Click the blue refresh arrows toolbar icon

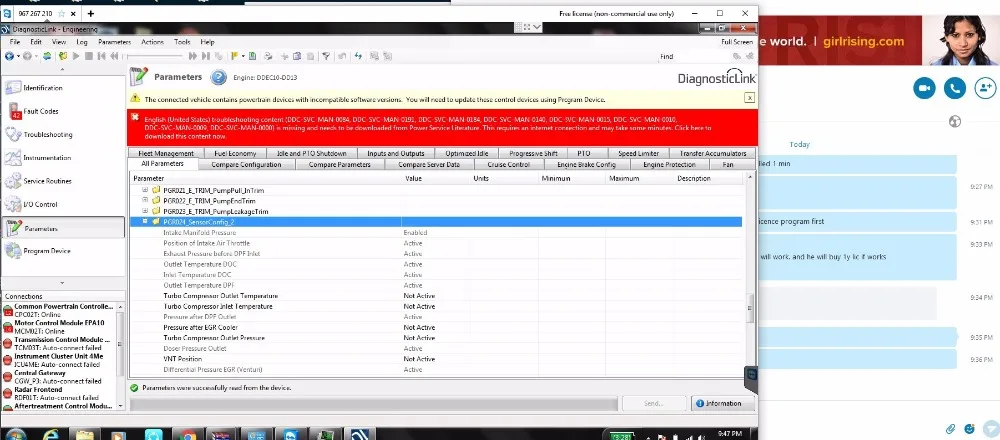358,56
